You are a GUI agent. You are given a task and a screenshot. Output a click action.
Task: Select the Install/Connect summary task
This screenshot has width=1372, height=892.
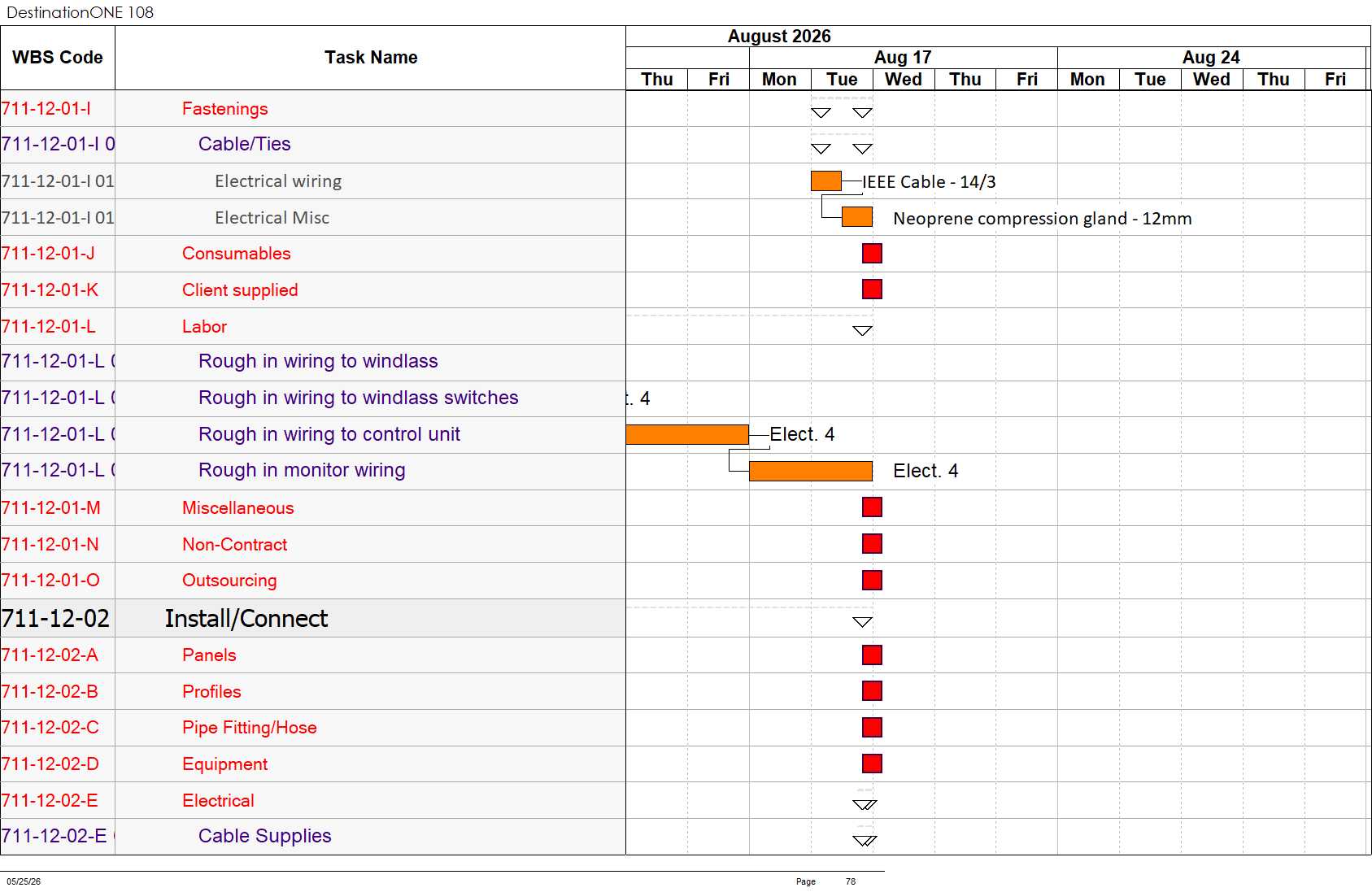(x=246, y=619)
